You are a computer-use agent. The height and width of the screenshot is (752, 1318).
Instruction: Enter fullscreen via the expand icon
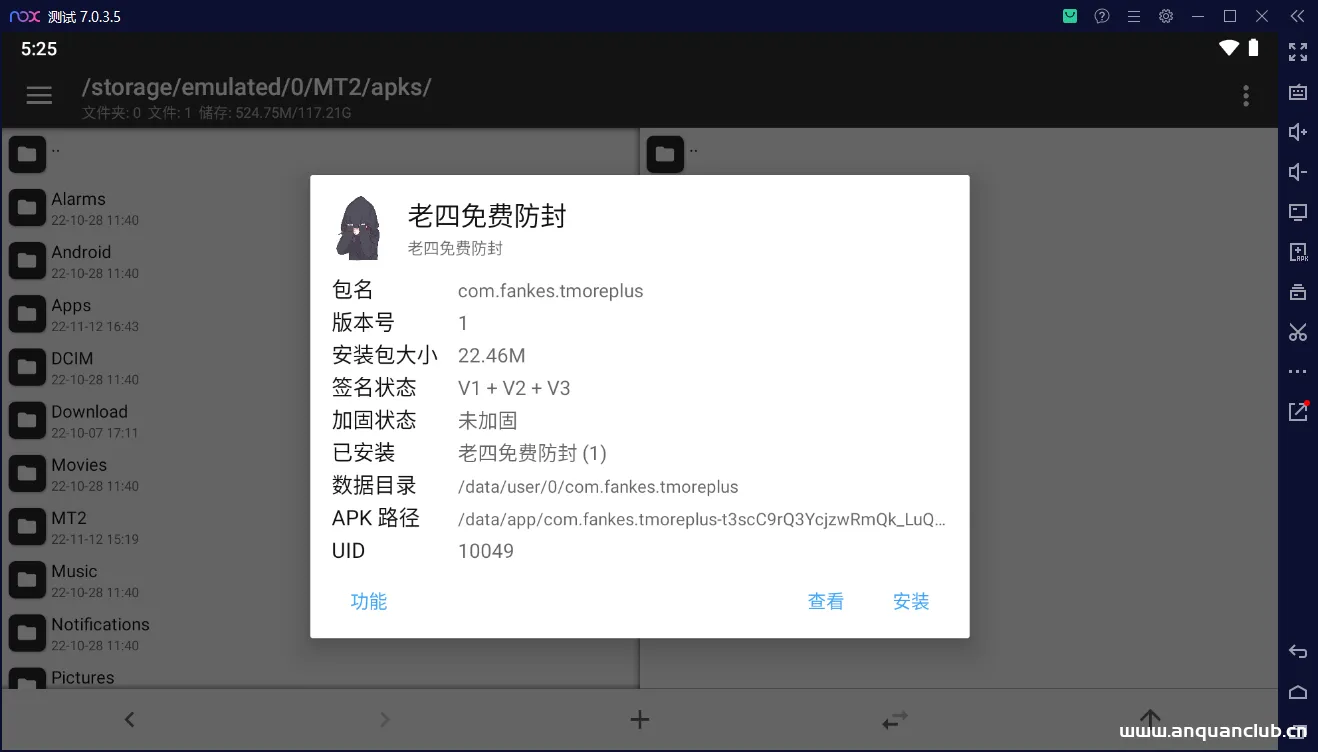tap(1297, 52)
